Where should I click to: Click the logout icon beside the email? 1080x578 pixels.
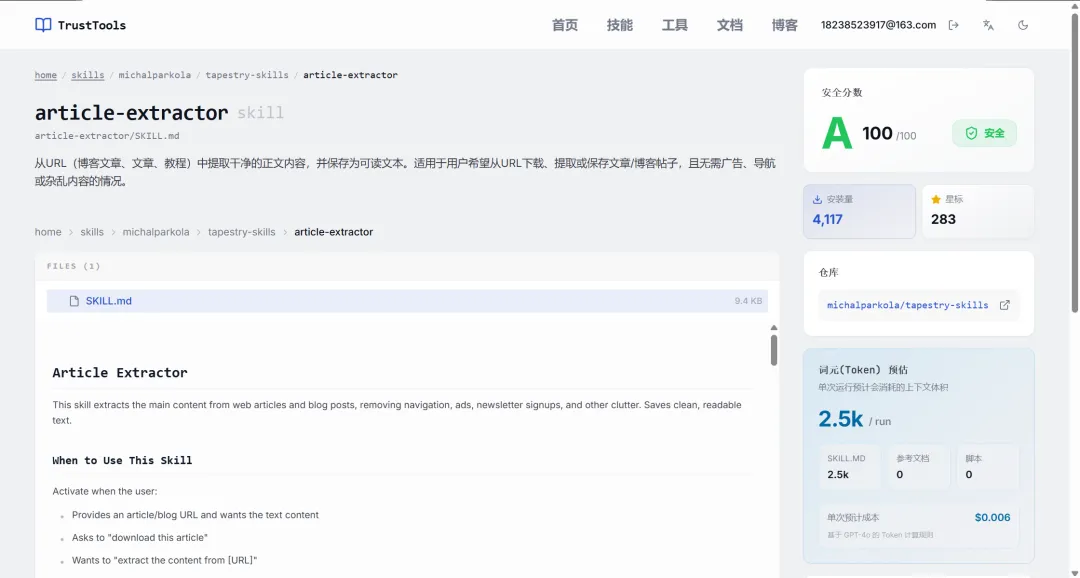pos(953,25)
